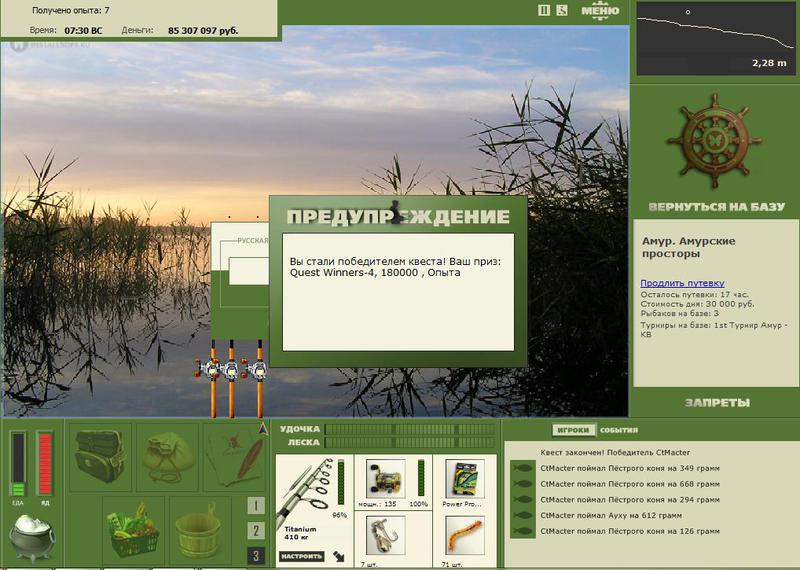This screenshot has width=800, height=570.
Task: Click the time value 07:30 ВС
Action: pos(83,31)
